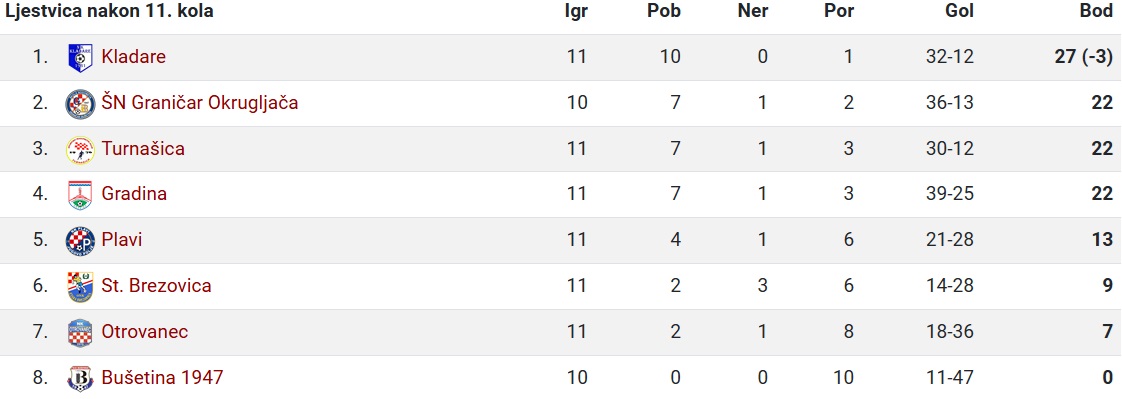Open the Bušetina 1947 team link
Image resolution: width=1122 pixels, height=399 pixels.
coord(162,378)
